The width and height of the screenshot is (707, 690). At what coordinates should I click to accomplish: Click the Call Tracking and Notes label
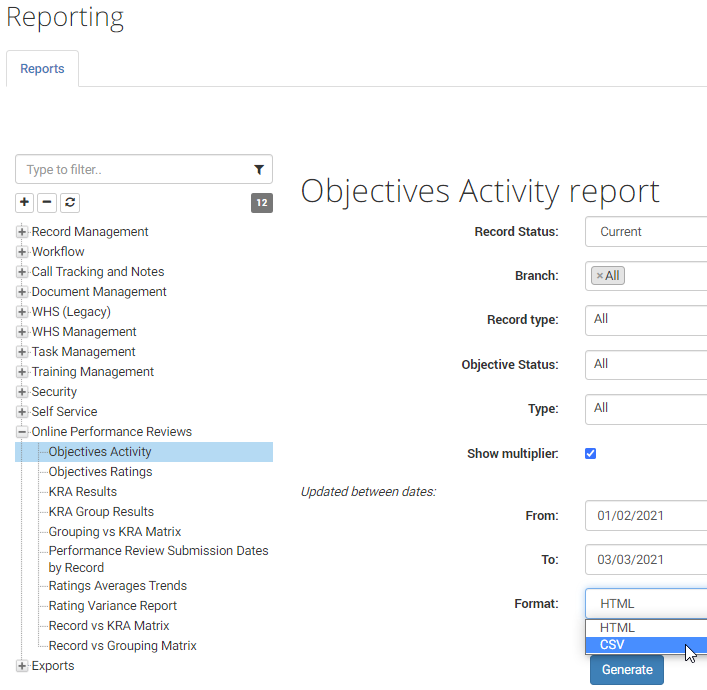click(x=97, y=271)
